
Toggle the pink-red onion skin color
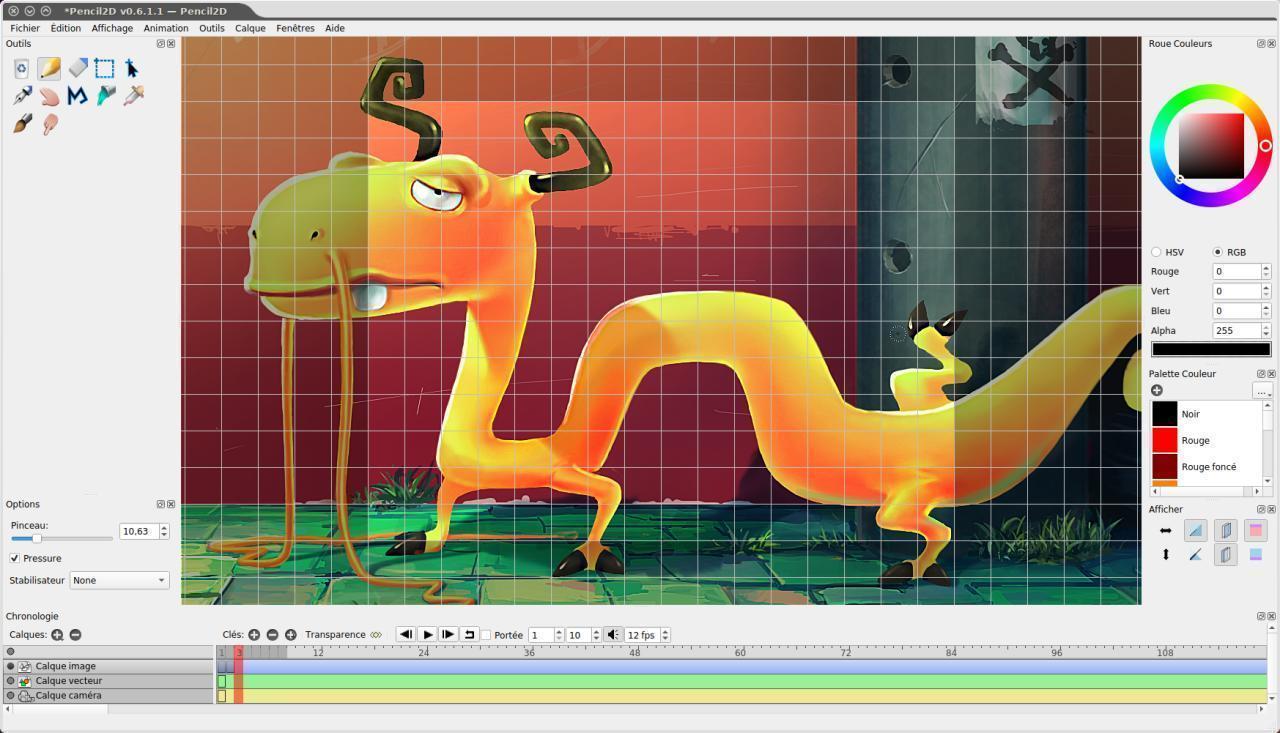point(1256,531)
